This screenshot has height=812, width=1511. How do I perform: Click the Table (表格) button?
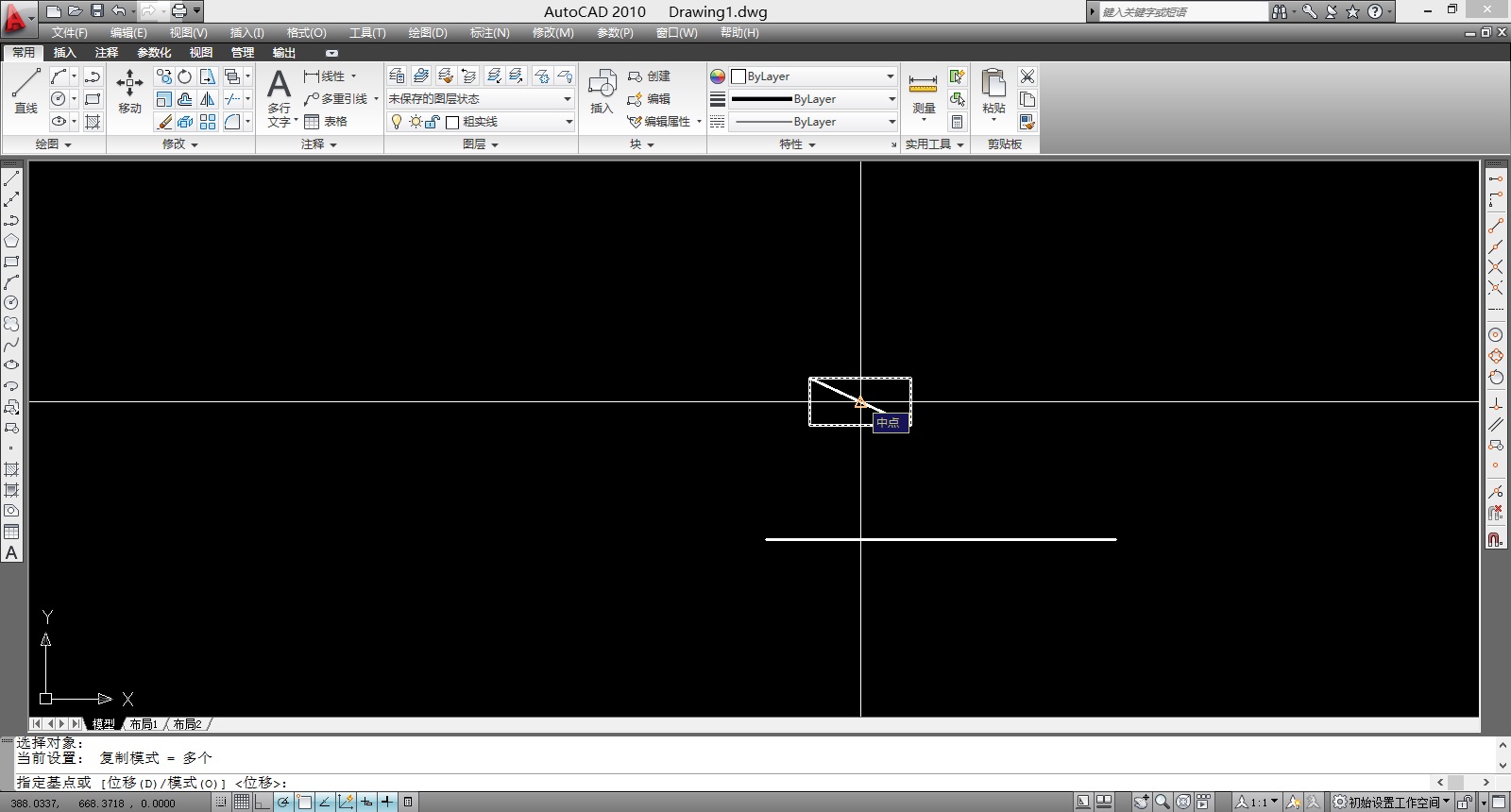(326, 122)
